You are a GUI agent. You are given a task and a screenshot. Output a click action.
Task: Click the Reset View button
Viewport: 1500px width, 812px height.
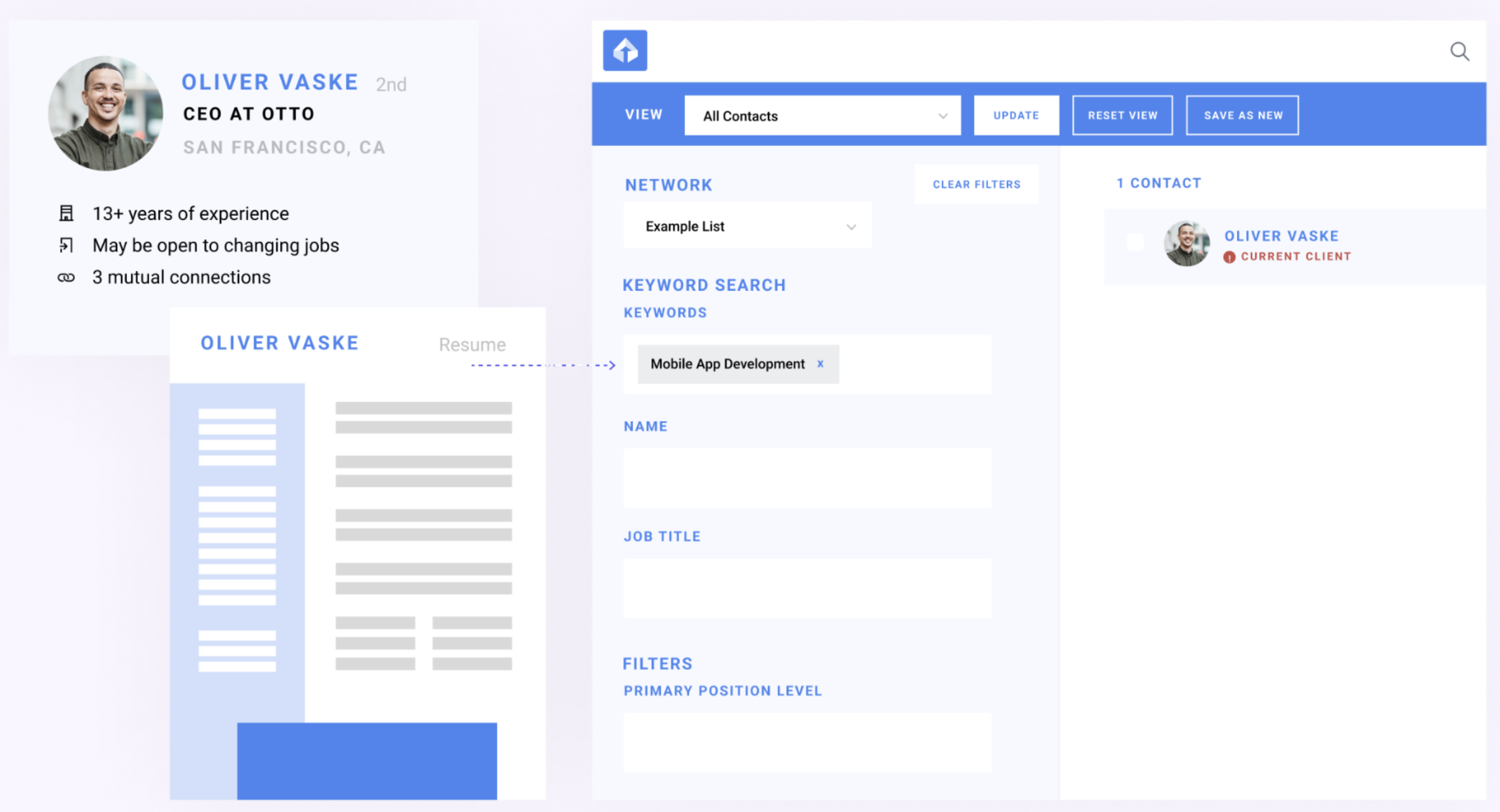click(1122, 116)
